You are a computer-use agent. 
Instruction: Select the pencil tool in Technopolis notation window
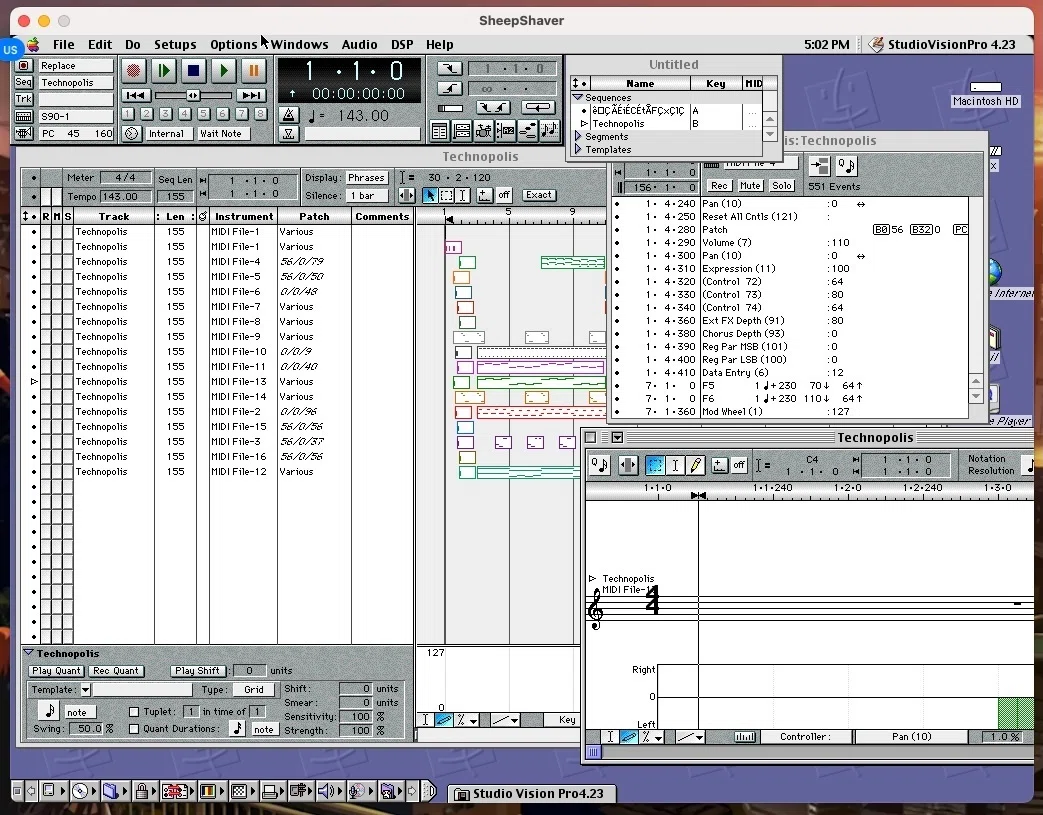(696, 465)
